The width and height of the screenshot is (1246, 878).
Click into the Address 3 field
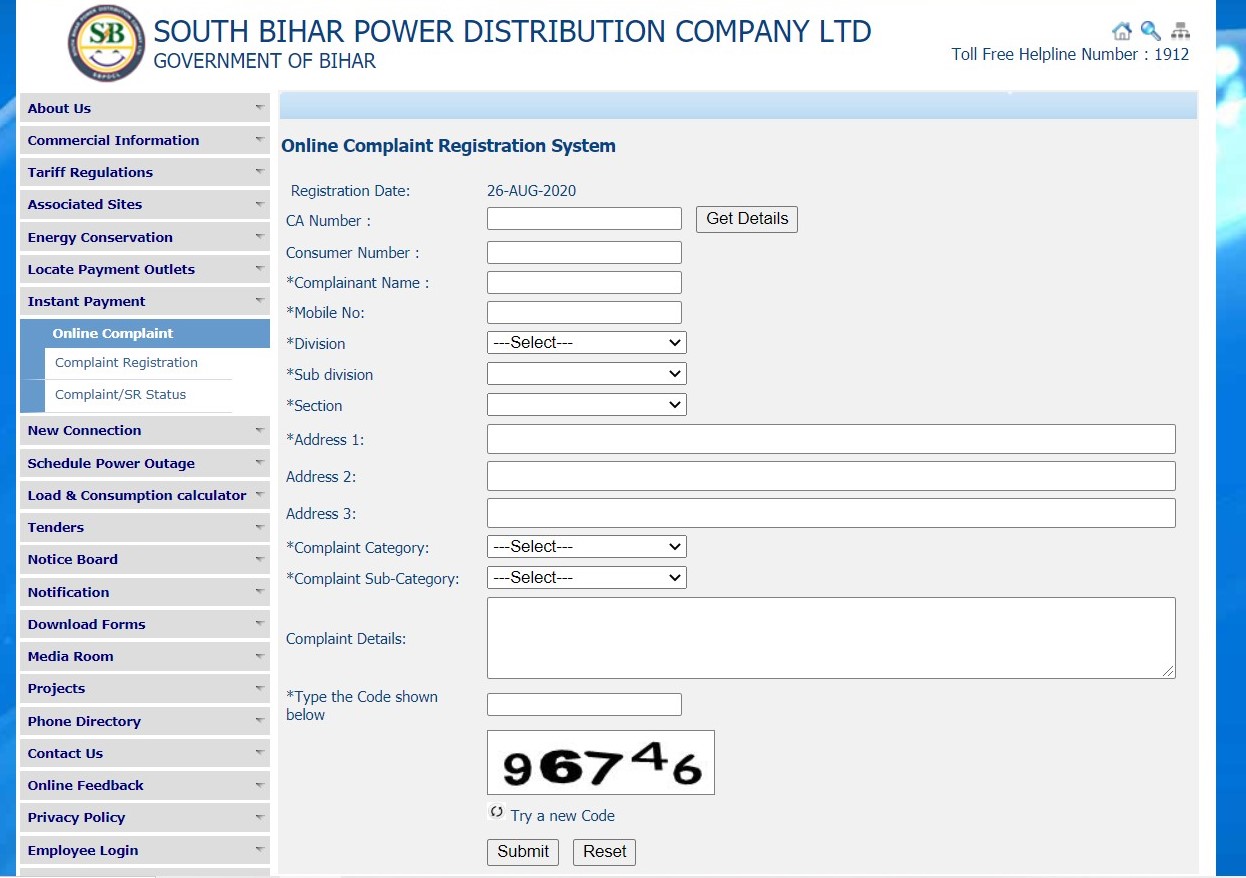[x=831, y=513]
